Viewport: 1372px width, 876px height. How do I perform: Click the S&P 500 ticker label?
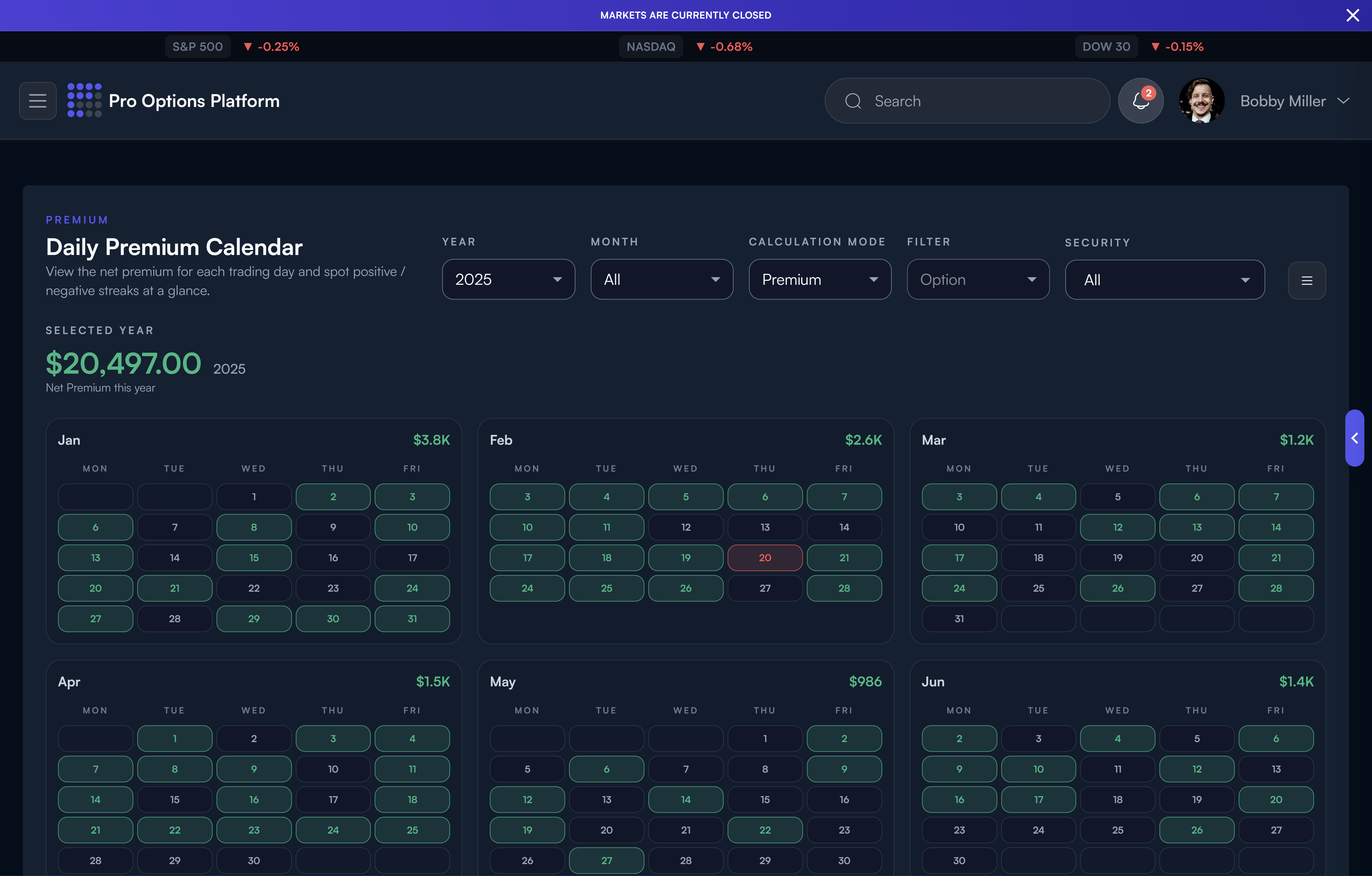(x=198, y=47)
